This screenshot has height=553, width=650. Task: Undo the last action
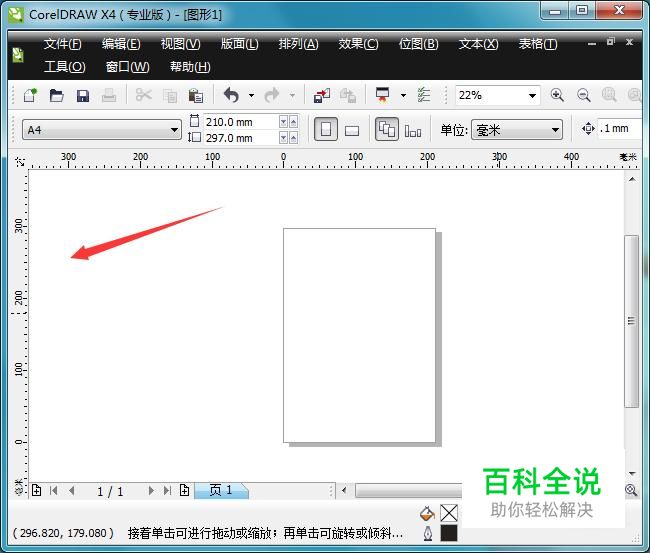[231, 95]
